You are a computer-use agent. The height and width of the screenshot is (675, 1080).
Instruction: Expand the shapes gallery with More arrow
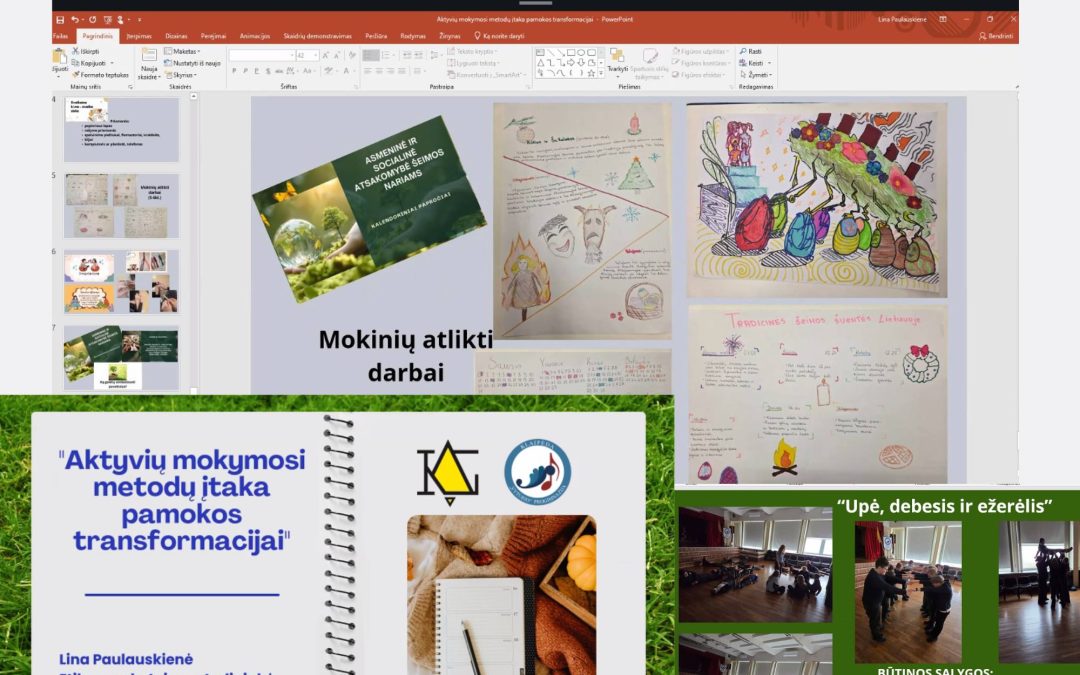pyautogui.click(x=601, y=72)
